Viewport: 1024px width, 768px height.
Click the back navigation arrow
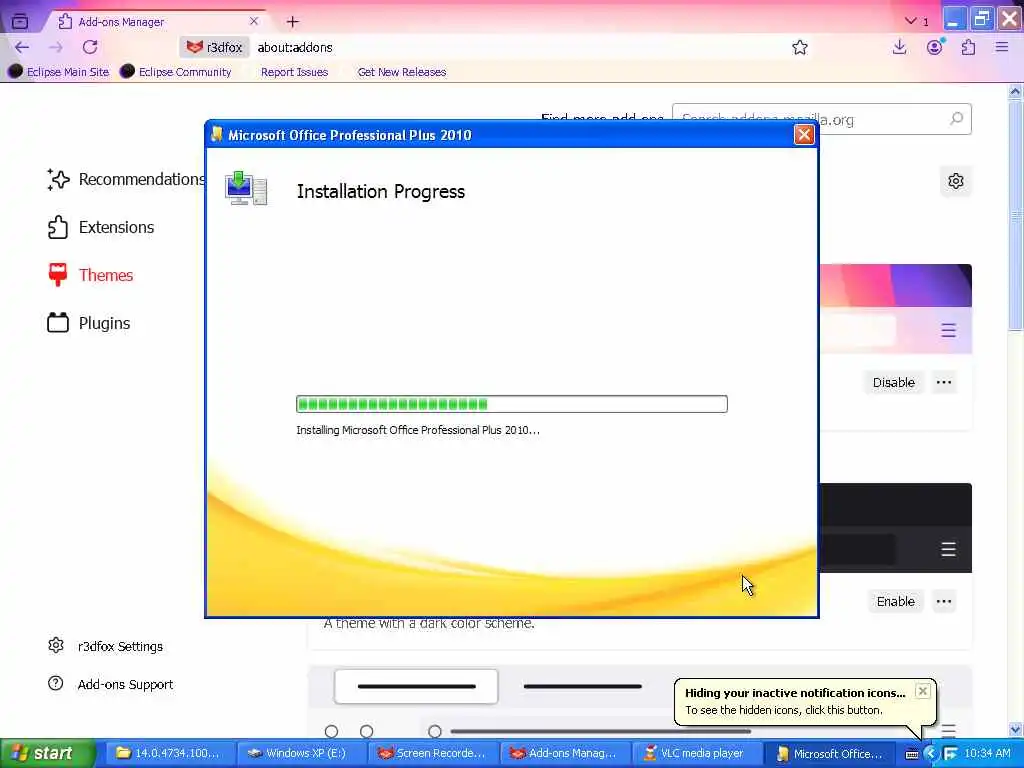[22, 47]
